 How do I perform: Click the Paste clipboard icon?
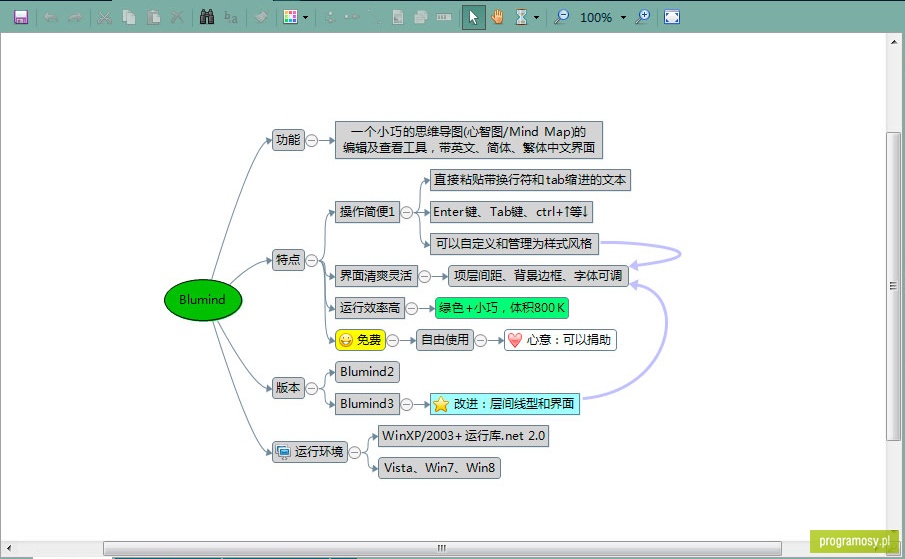tap(153, 17)
